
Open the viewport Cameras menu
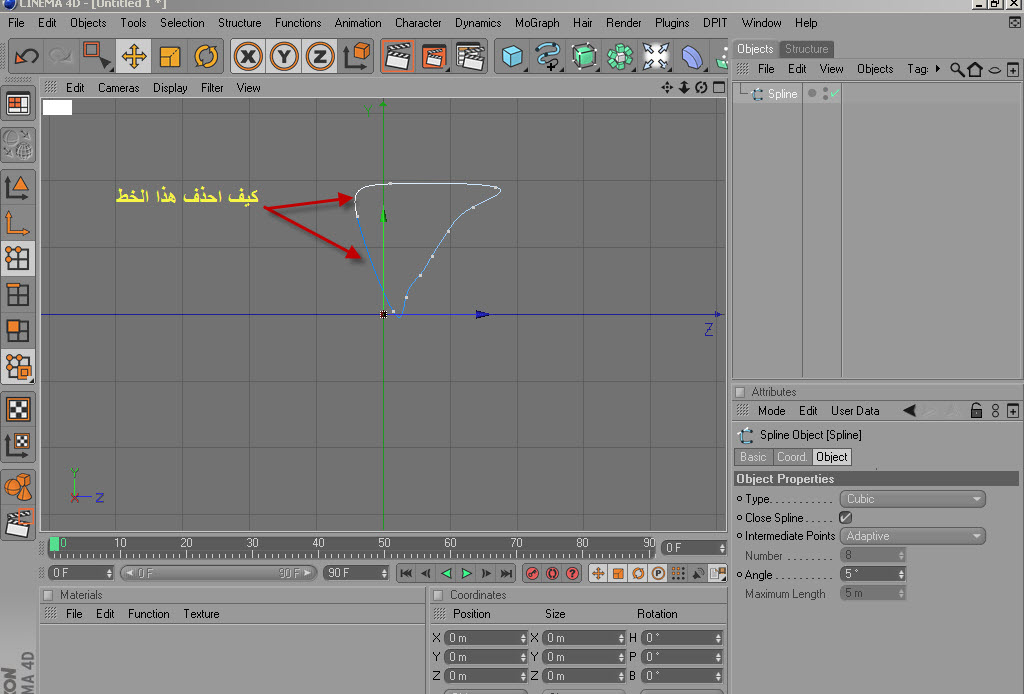click(x=119, y=87)
